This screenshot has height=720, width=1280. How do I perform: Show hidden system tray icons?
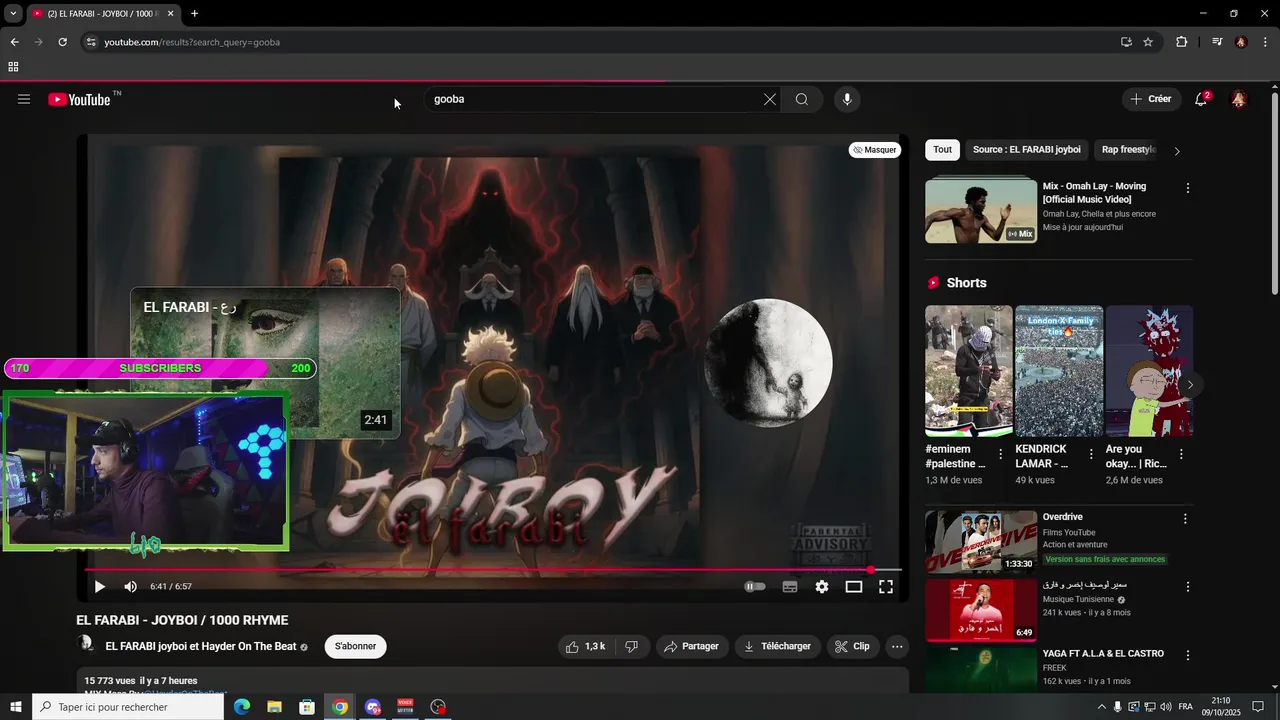pos(1102,707)
